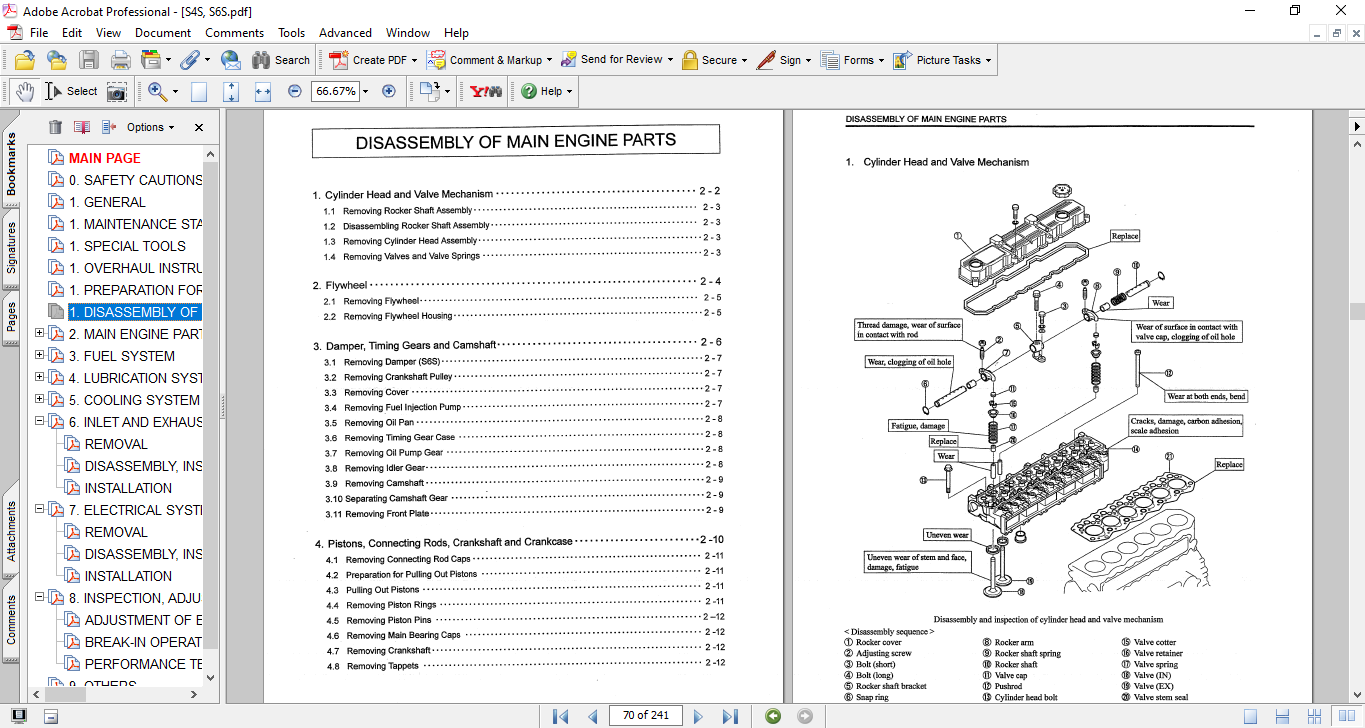This screenshot has width=1365, height=728.
Task: Go to the last page
Action: 730,716
